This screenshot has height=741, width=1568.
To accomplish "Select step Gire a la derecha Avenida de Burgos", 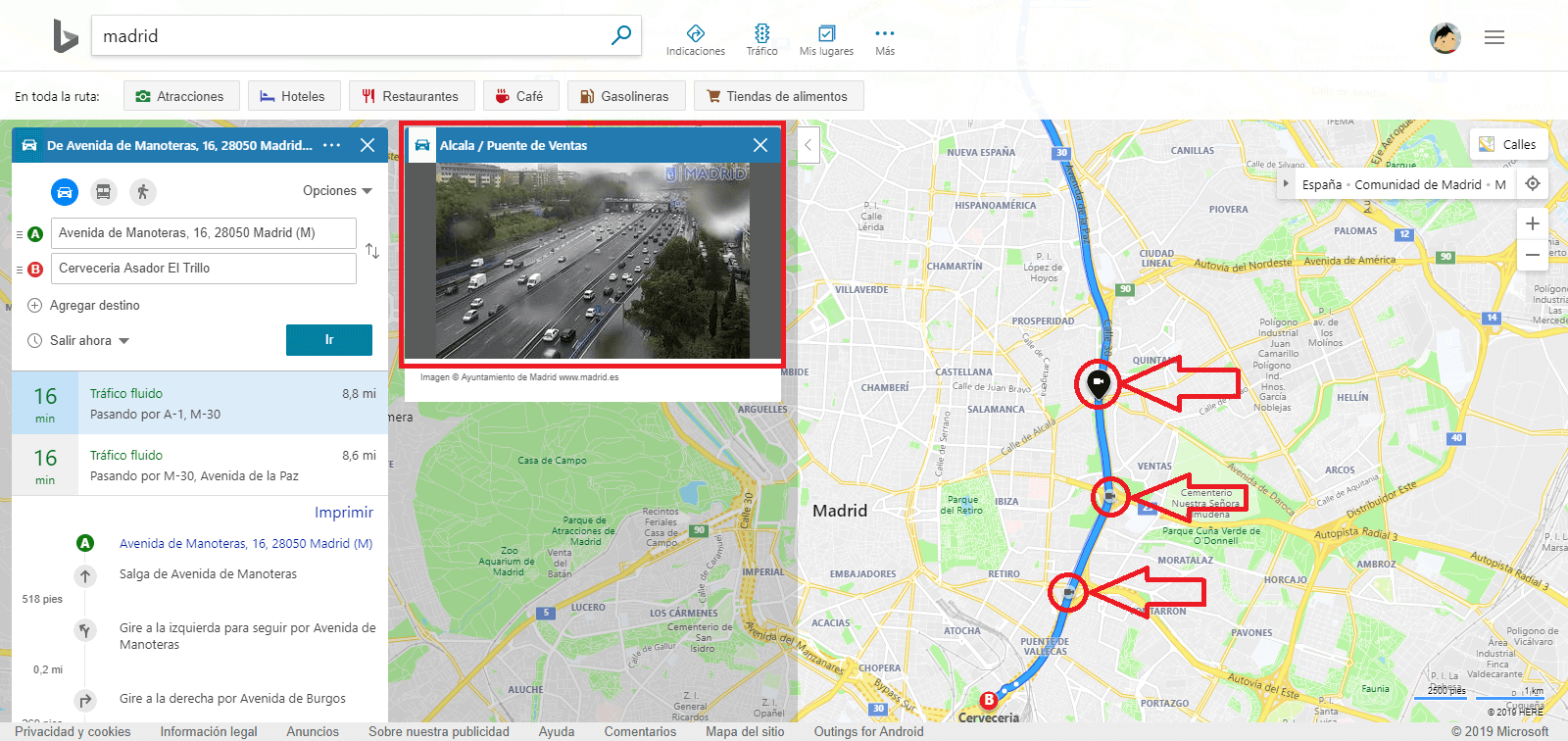I will 232,699.
